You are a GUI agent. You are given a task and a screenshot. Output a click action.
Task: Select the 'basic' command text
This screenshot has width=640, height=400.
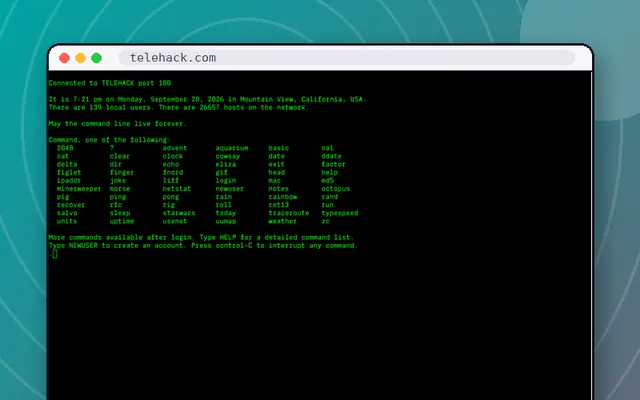(279, 148)
